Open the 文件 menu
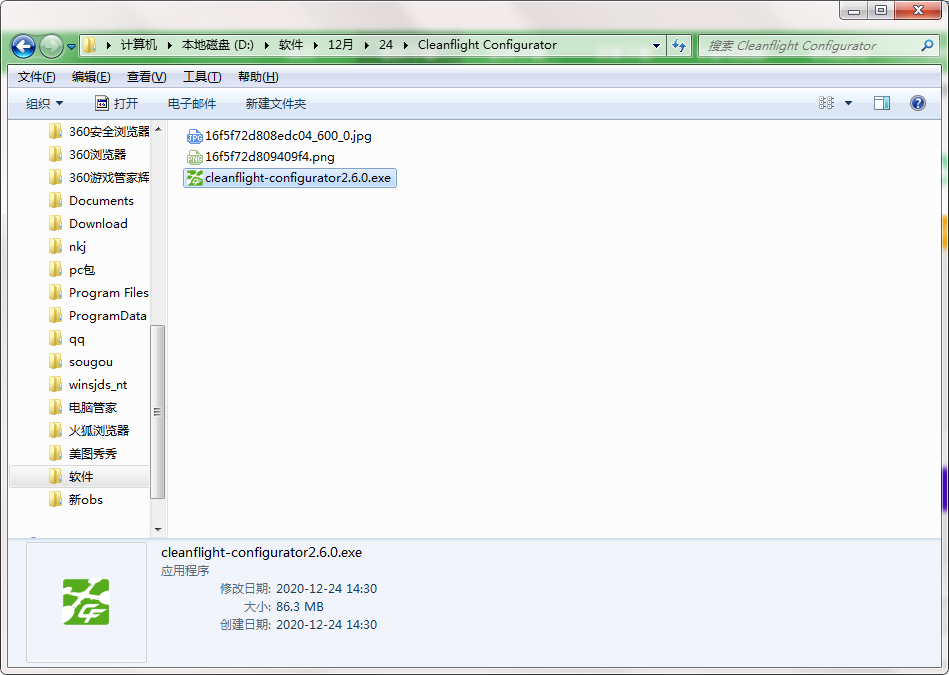This screenshot has width=949, height=675. pyautogui.click(x=35, y=76)
